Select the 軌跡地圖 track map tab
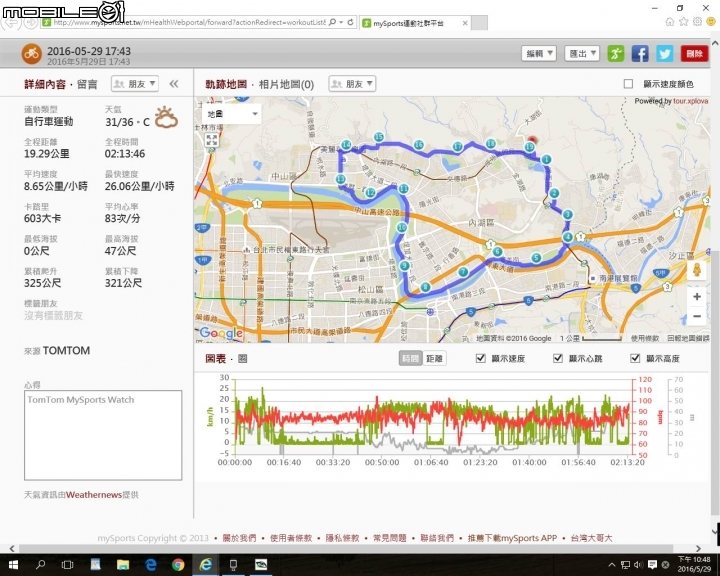 [226, 84]
